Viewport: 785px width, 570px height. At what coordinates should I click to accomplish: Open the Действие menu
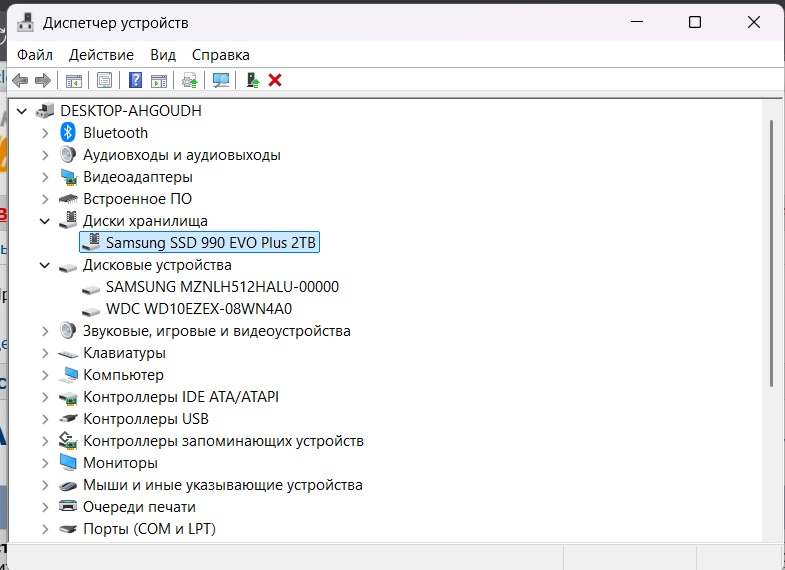101,55
